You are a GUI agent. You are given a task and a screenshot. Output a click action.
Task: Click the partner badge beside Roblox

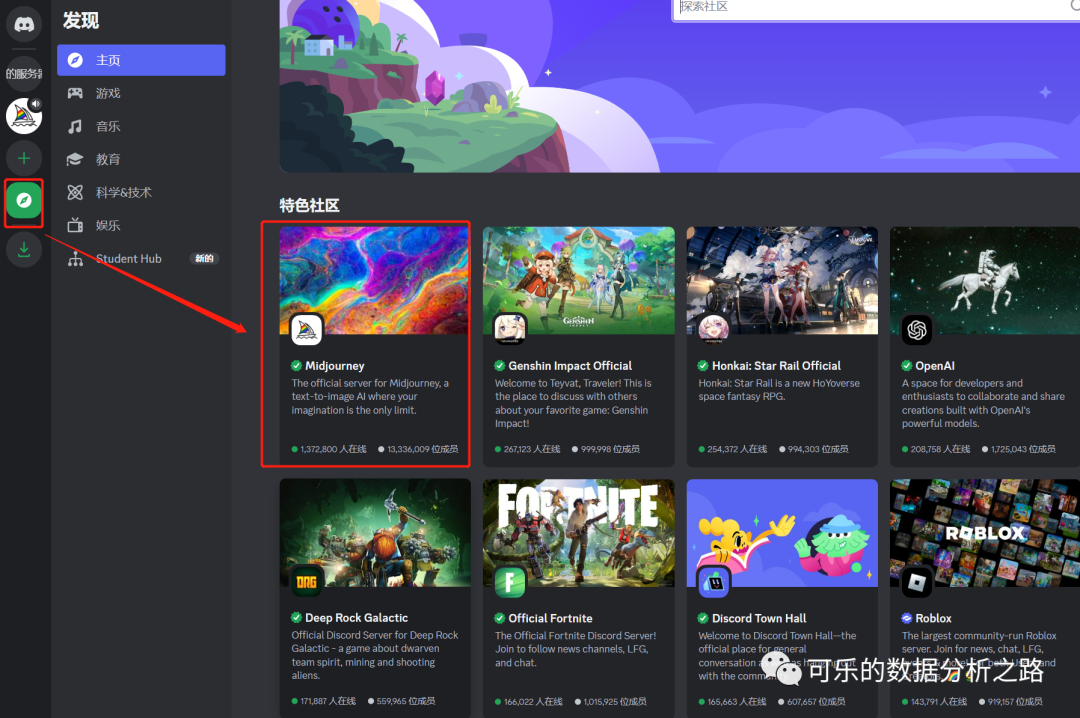(x=907, y=618)
